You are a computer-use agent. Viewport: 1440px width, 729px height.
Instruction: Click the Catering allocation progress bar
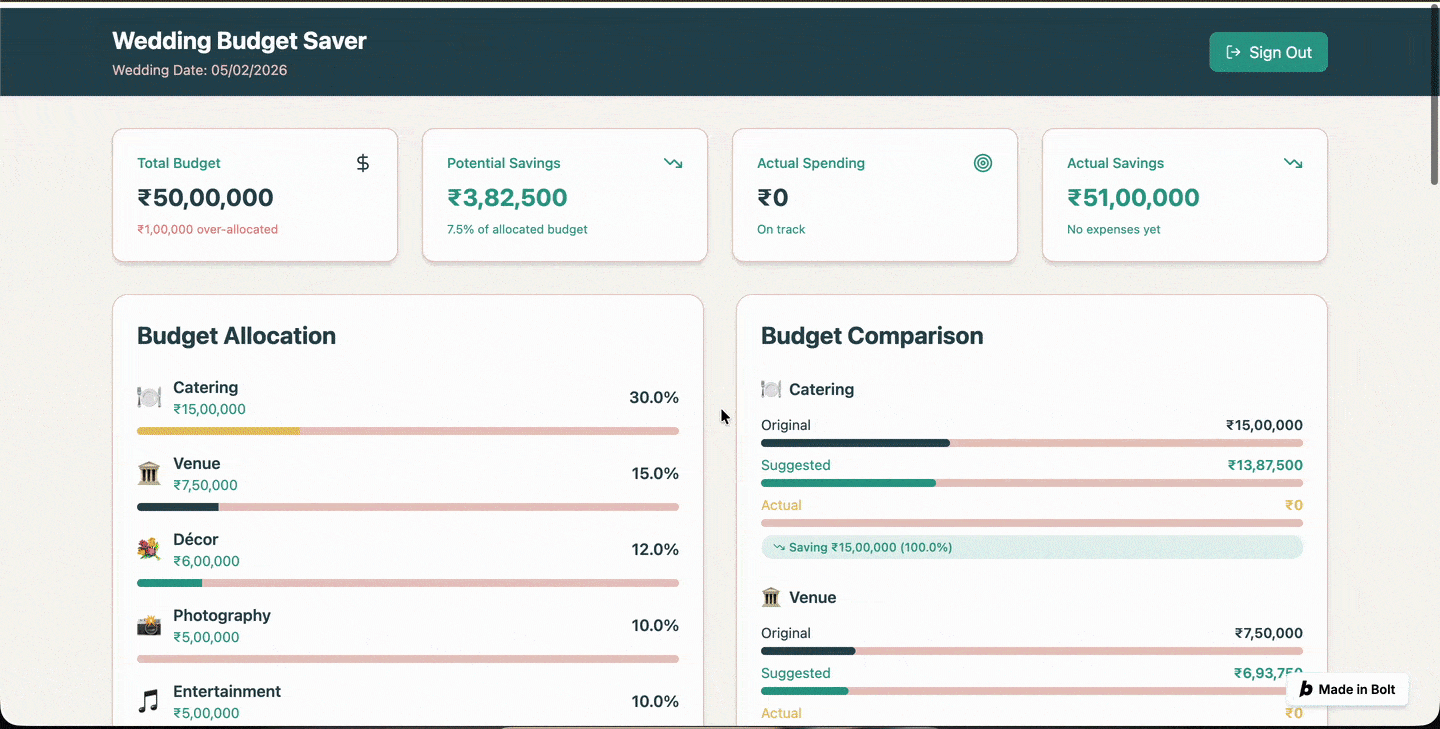click(408, 431)
